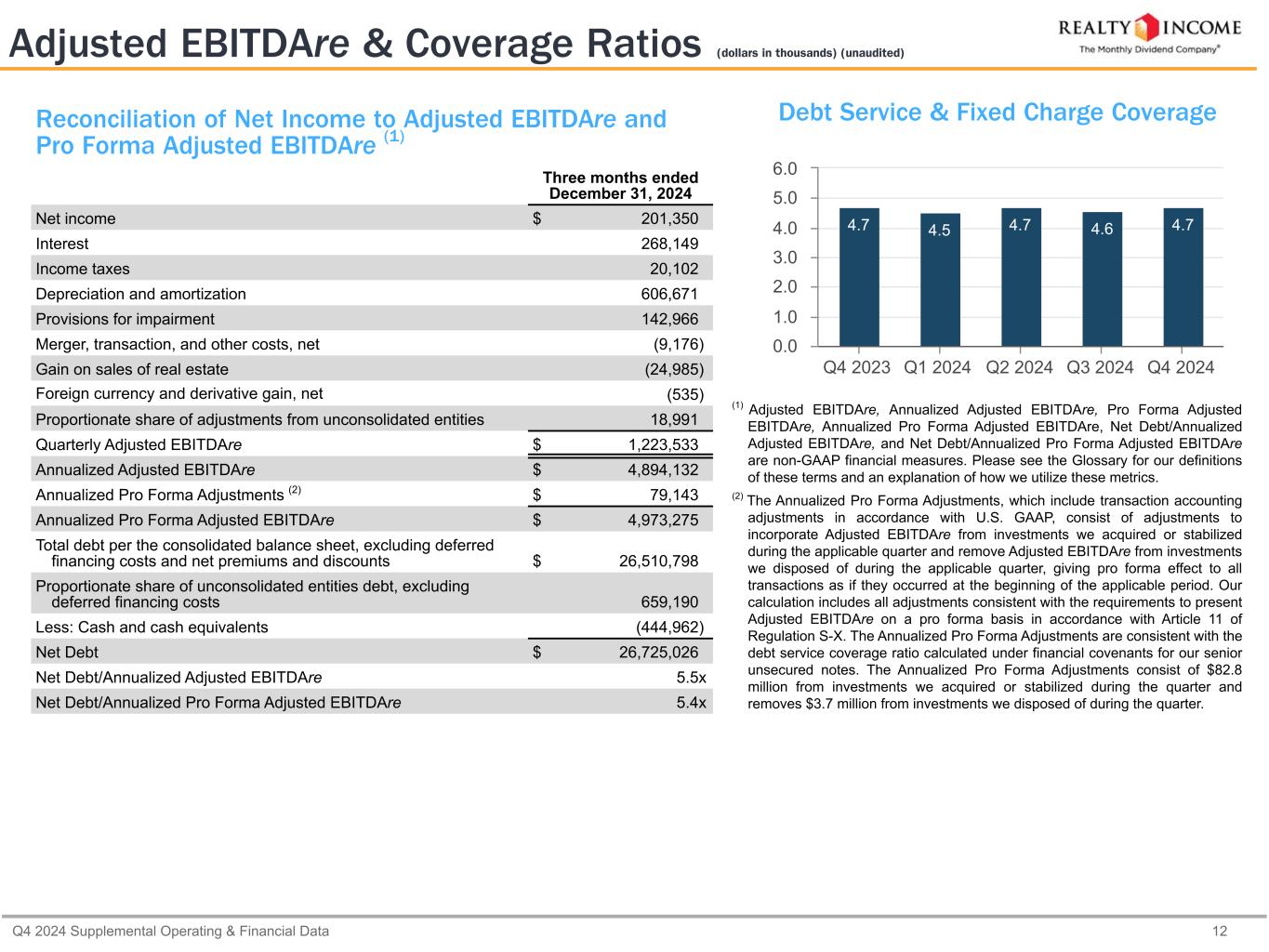The image size is (1269, 952).
Task: Click the Depreciation and amortization value 606,671
Action: click(663, 294)
